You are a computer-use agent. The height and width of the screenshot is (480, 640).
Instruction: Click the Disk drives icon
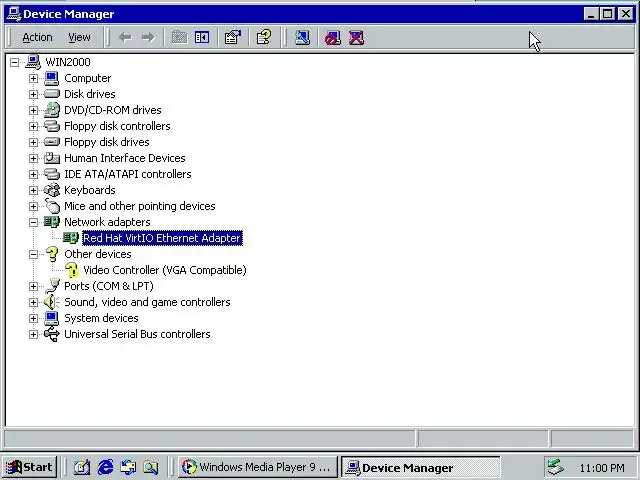click(52, 94)
